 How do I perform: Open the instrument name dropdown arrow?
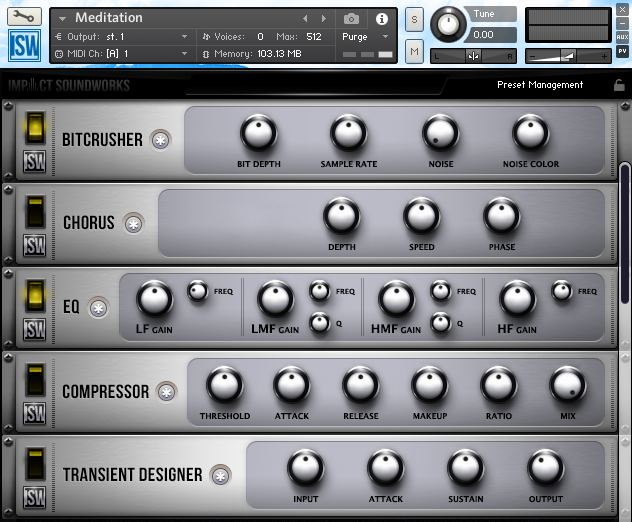click(x=63, y=19)
